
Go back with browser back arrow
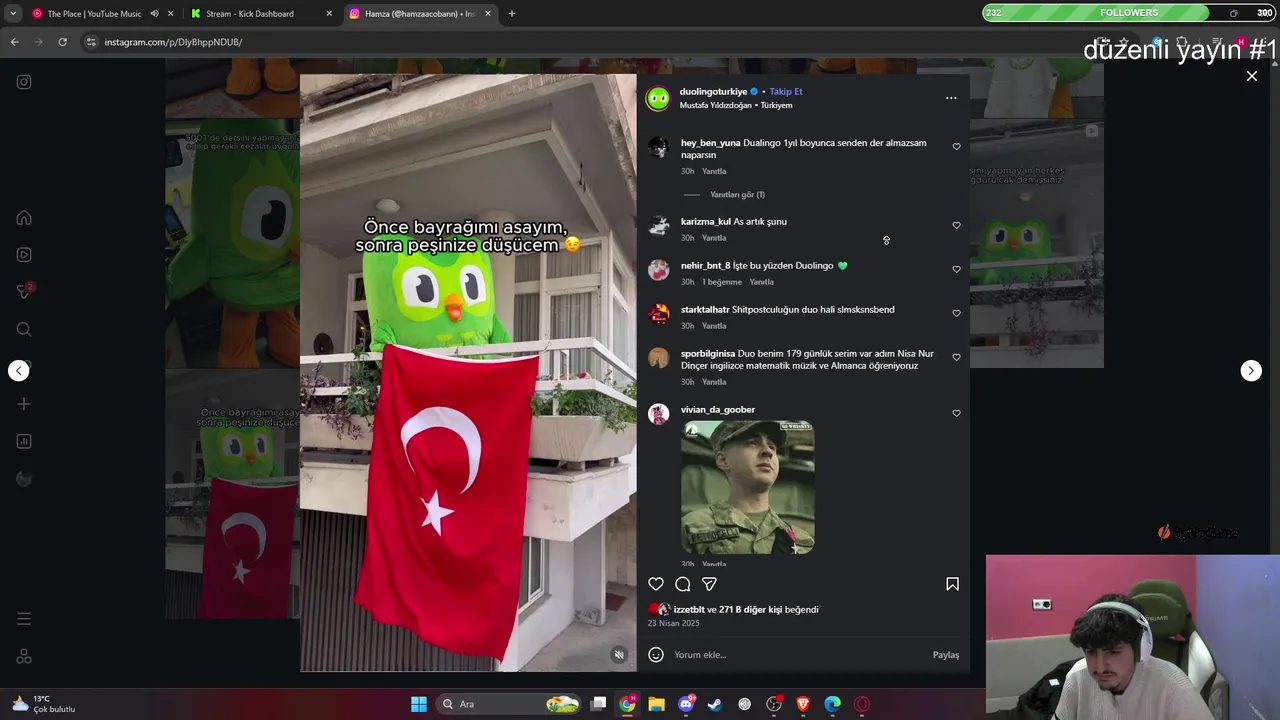14,42
